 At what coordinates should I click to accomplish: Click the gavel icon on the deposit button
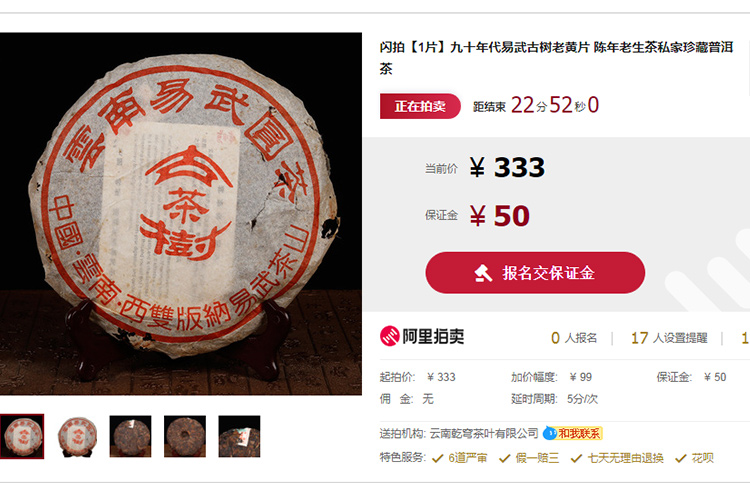(483, 273)
